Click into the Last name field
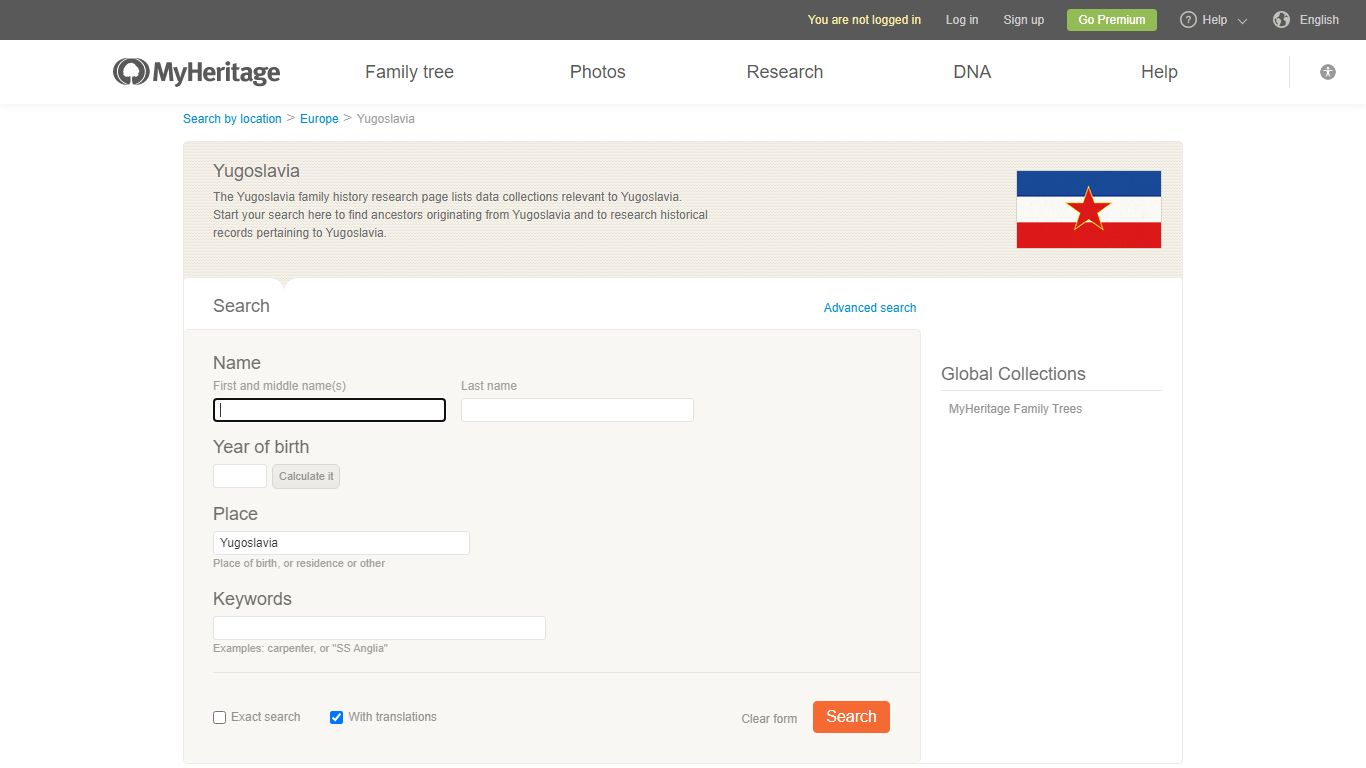The width and height of the screenshot is (1366, 768). (x=577, y=410)
